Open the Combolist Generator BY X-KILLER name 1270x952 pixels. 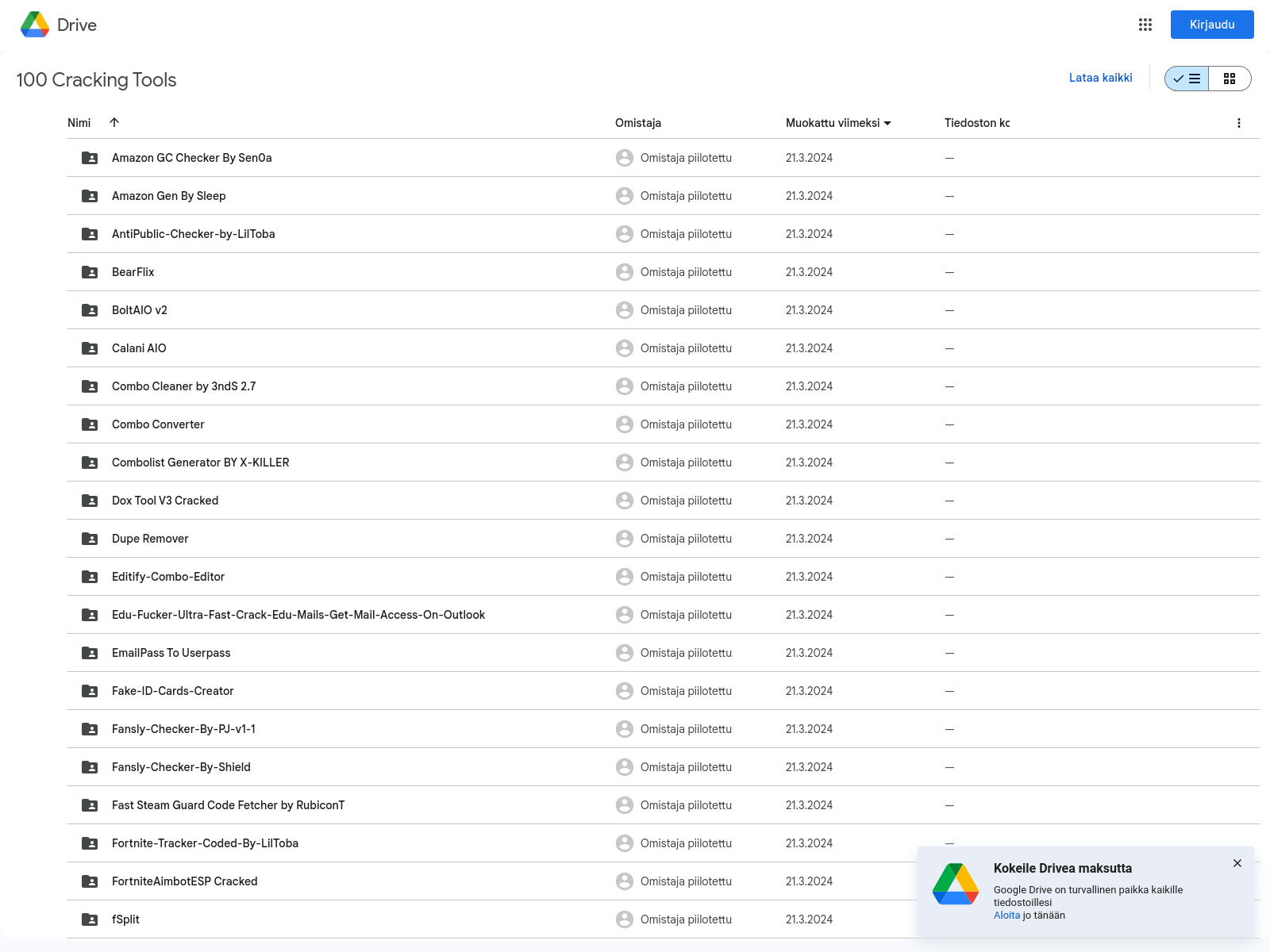click(201, 463)
